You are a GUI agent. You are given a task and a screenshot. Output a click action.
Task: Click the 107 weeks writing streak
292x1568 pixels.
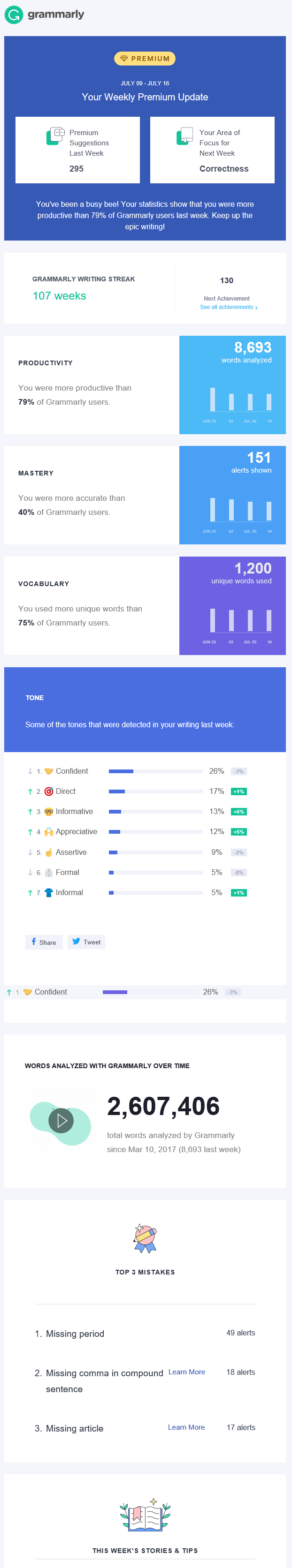tap(59, 296)
